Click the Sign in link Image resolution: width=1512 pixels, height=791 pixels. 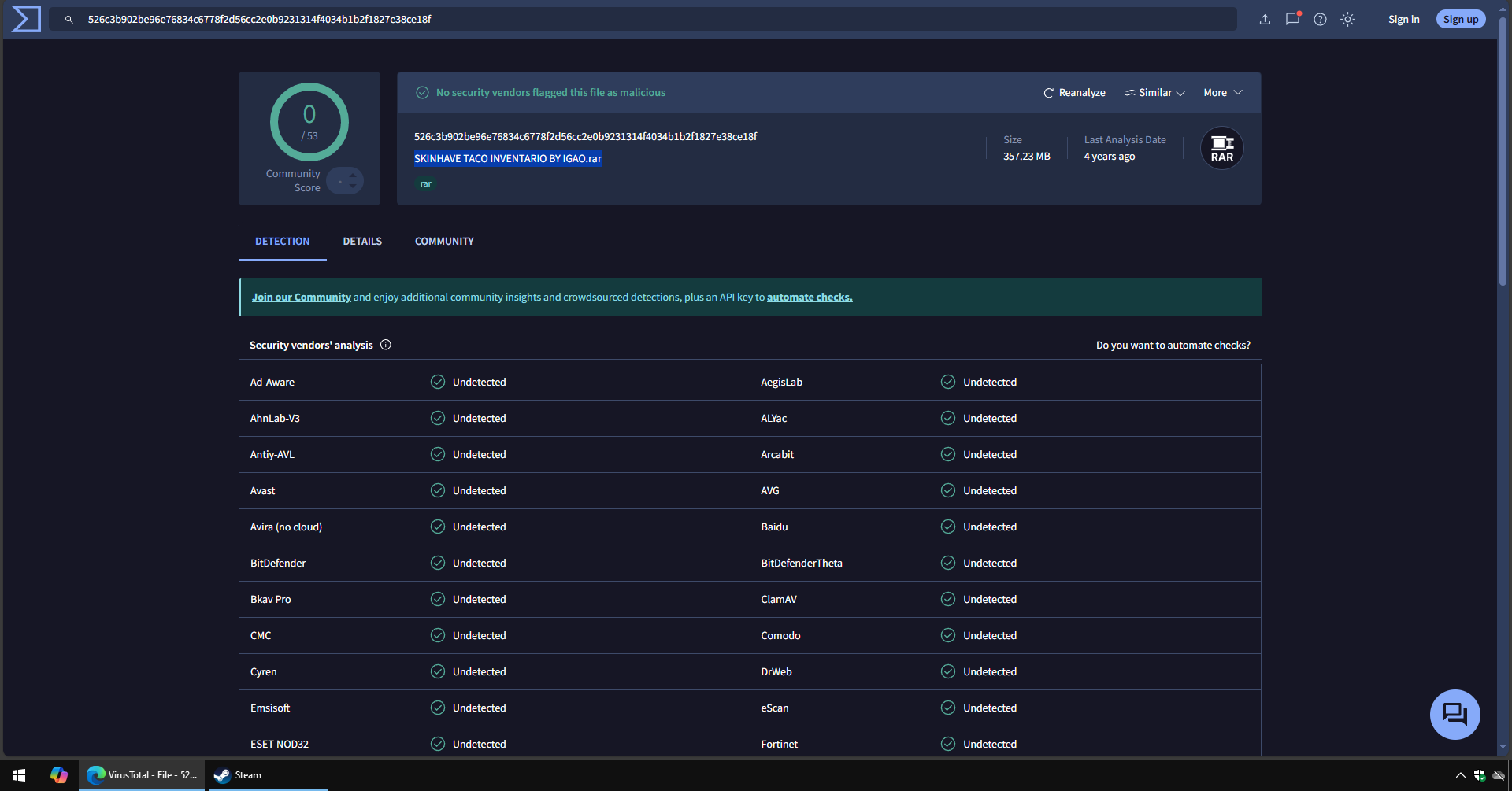(1403, 19)
